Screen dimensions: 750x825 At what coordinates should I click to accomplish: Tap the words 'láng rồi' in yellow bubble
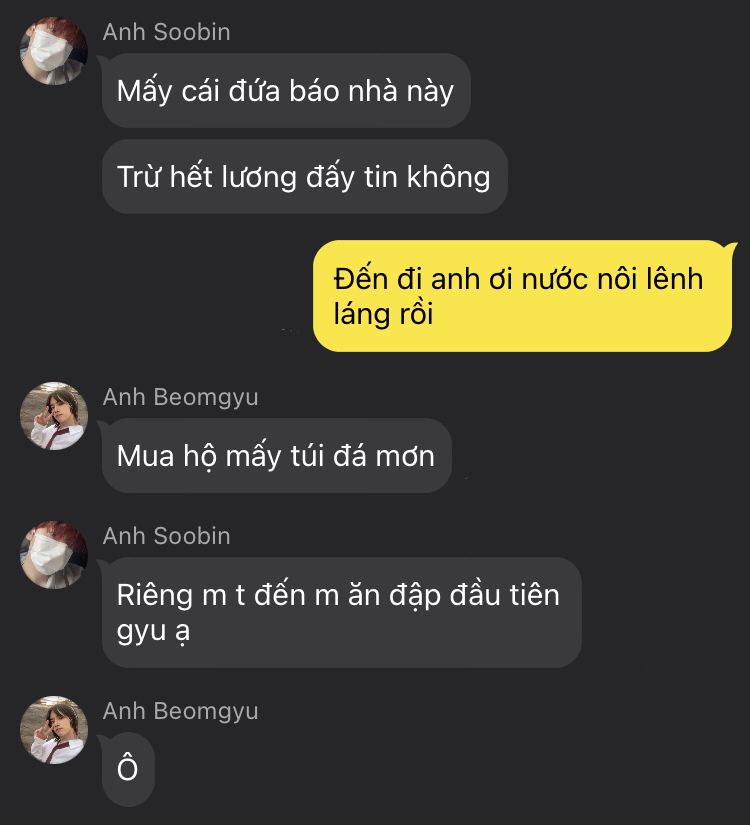point(383,315)
